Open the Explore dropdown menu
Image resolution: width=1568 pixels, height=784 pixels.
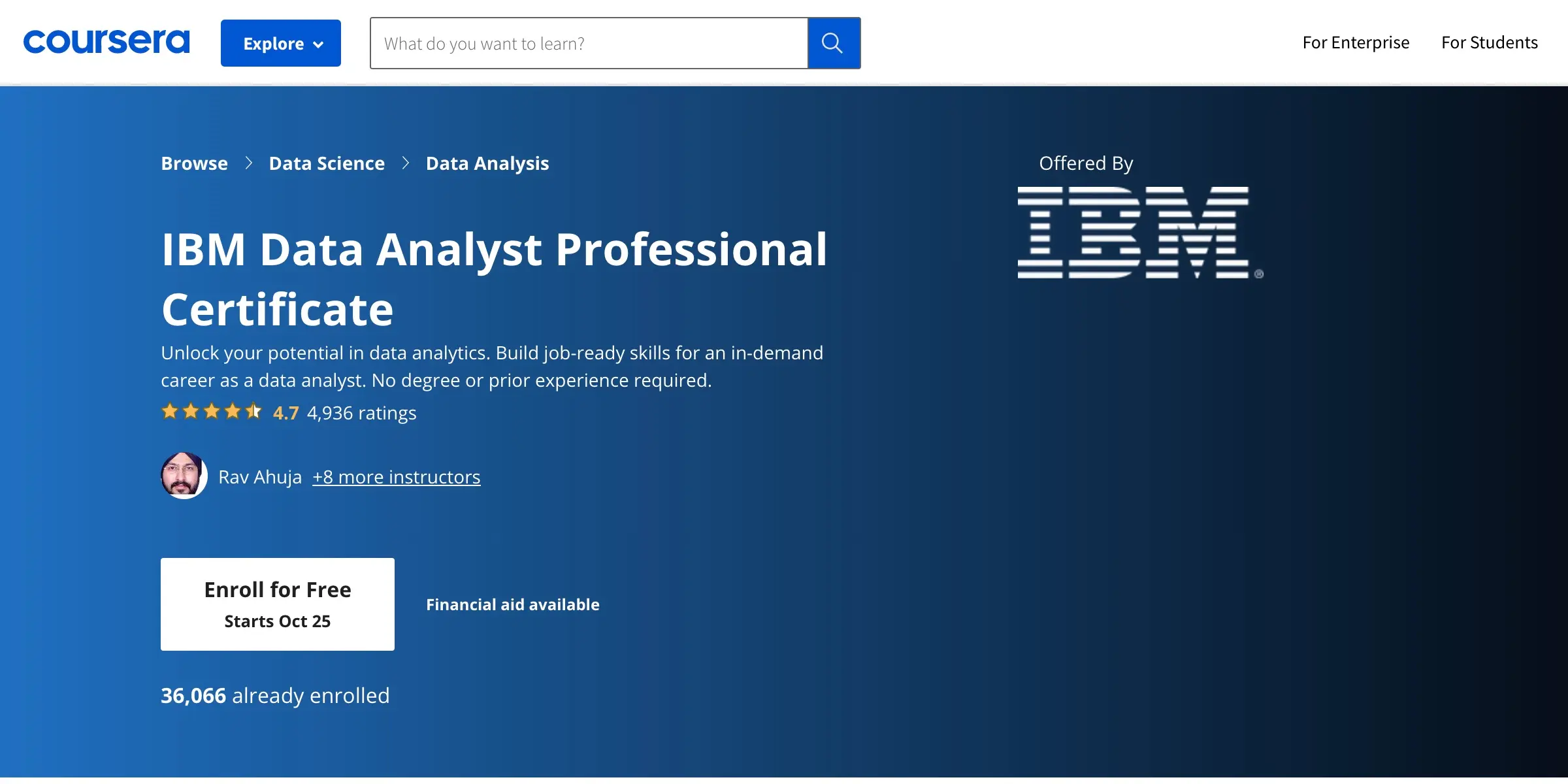pos(281,43)
